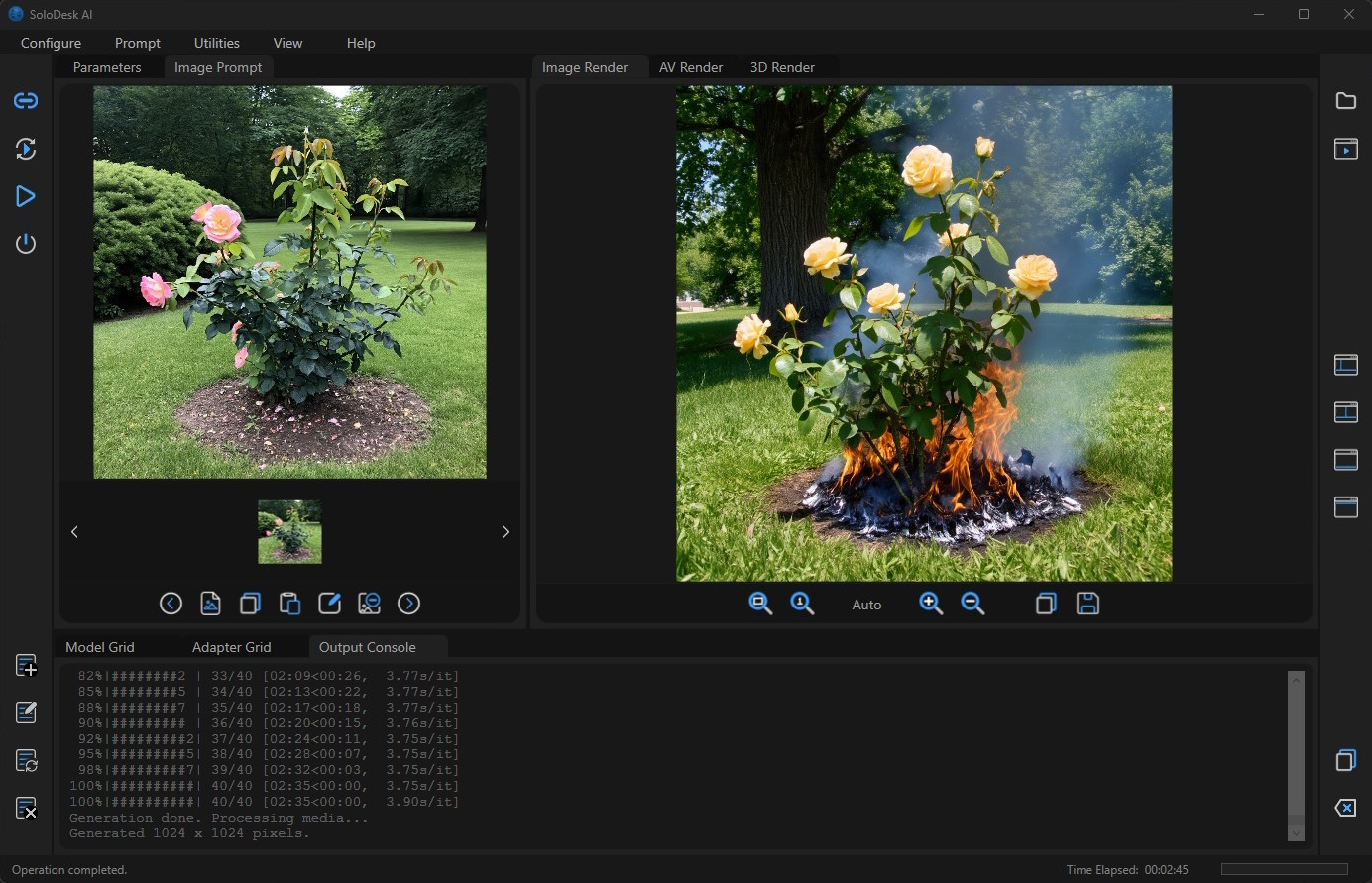
Task: Save the rendered image with the floppy icon
Action: click(x=1087, y=604)
